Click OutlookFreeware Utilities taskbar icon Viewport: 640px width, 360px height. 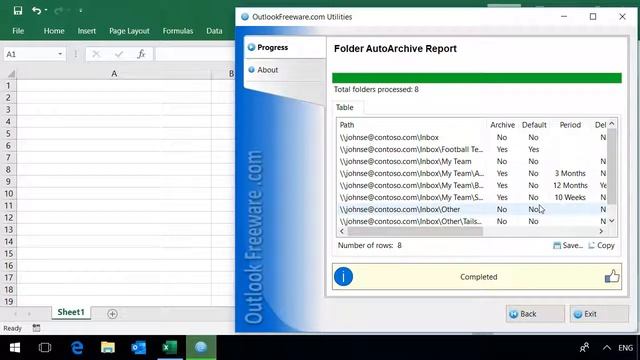click(x=201, y=347)
